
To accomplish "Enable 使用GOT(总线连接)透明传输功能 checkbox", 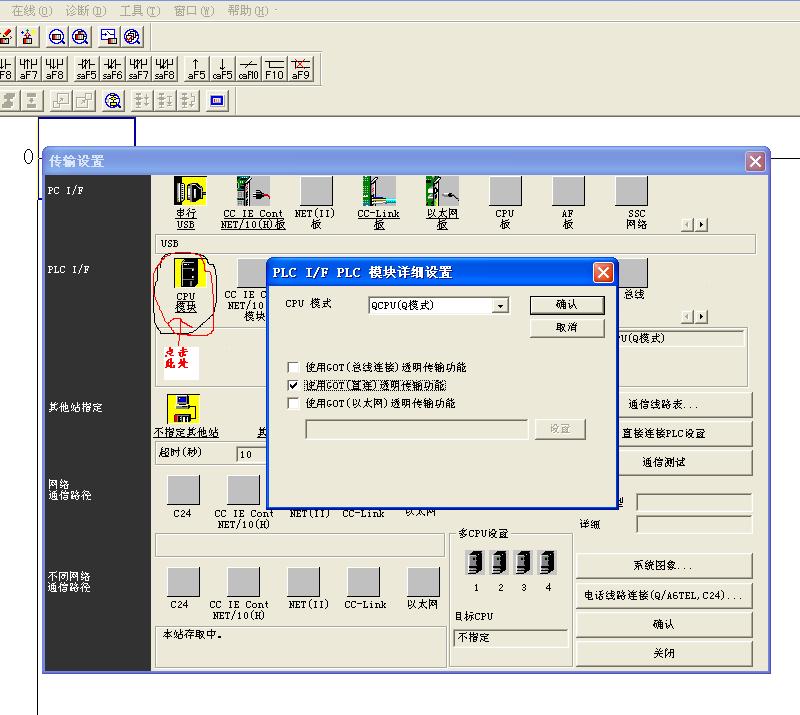I will 293,367.
